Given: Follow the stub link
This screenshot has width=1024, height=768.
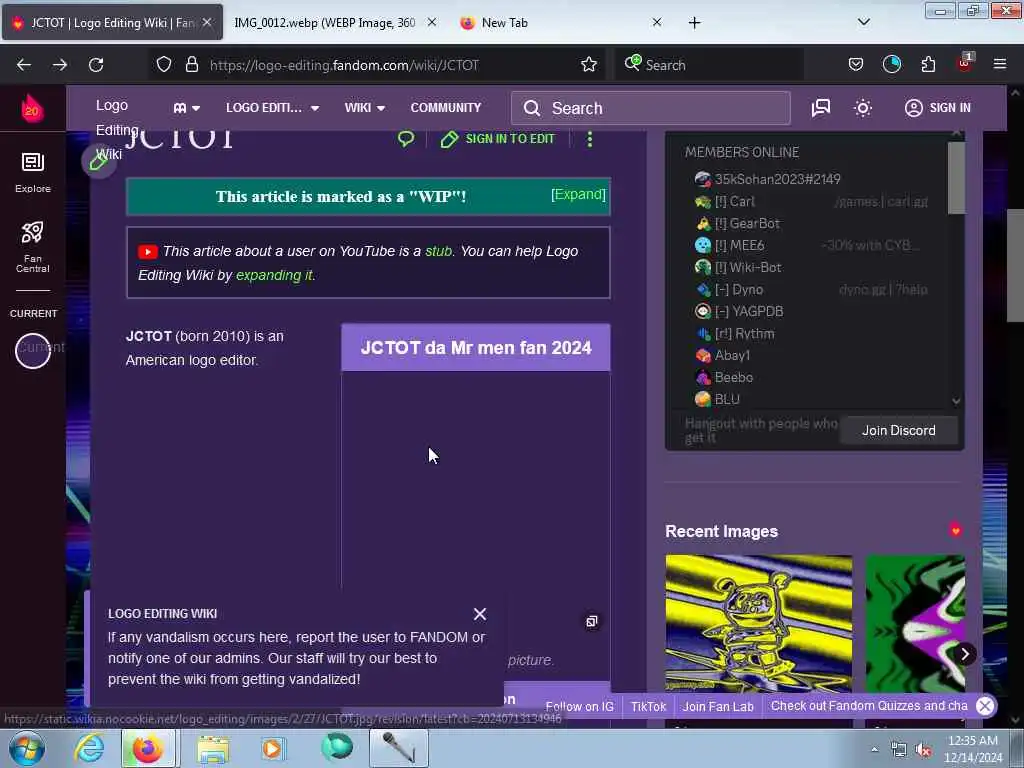Looking at the screenshot, I should (438, 251).
